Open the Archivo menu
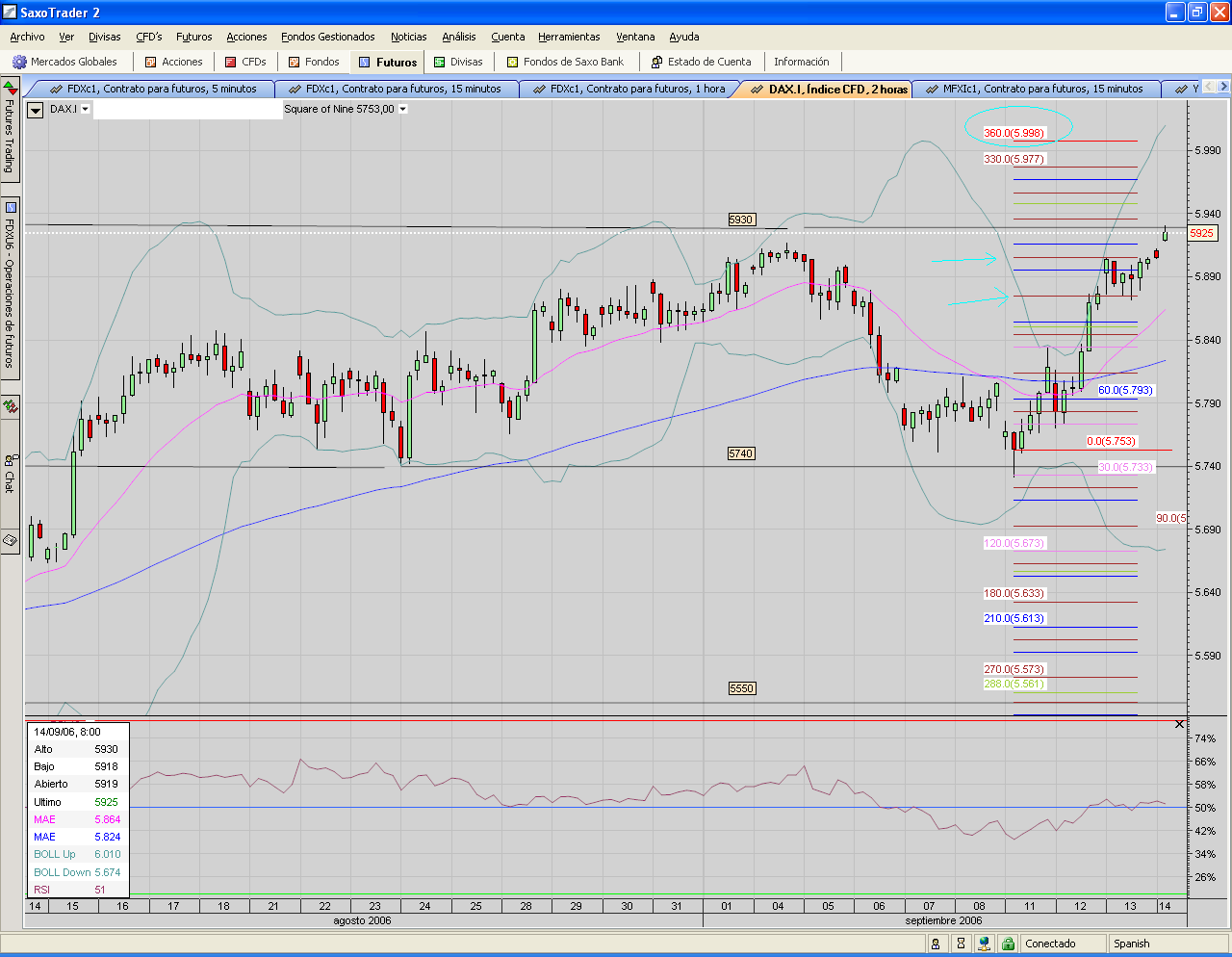The image size is (1232, 957). (x=27, y=37)
